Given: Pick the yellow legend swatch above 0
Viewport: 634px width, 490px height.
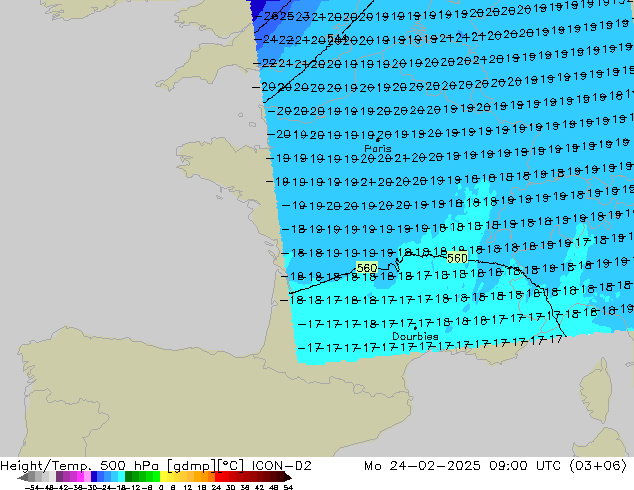Looking at the screenshot, I should click(x=163, y=477).
